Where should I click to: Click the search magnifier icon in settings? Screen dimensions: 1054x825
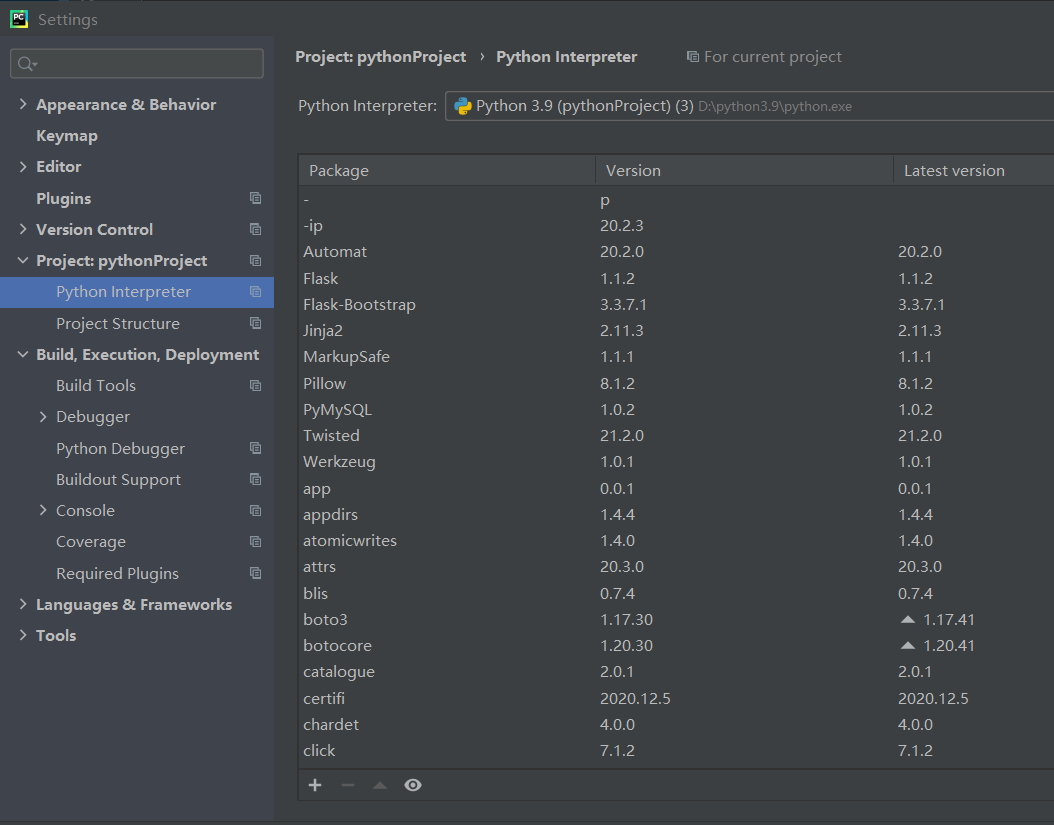pos(26,64)
